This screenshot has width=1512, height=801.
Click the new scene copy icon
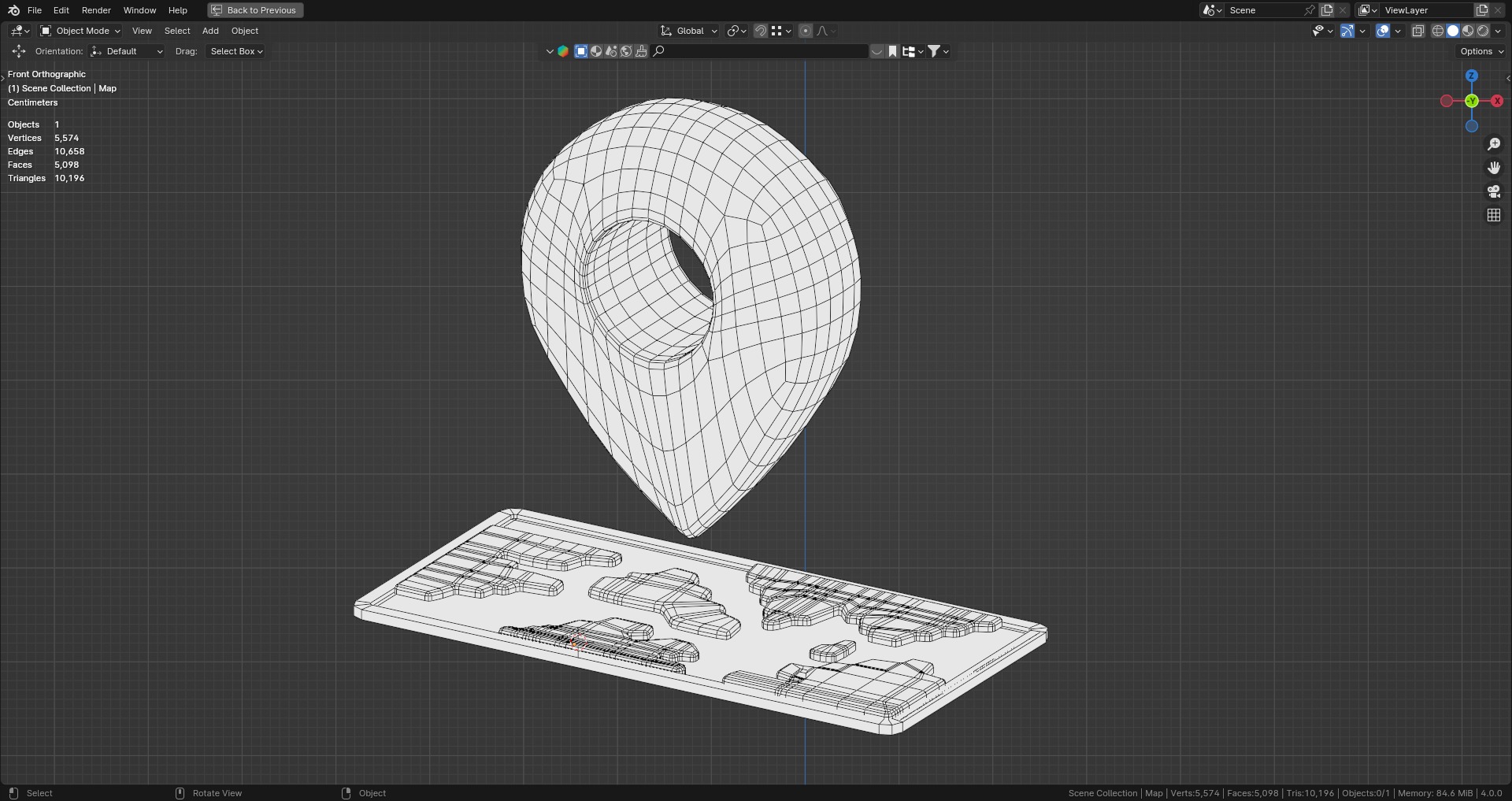(x=1327, y=10)
